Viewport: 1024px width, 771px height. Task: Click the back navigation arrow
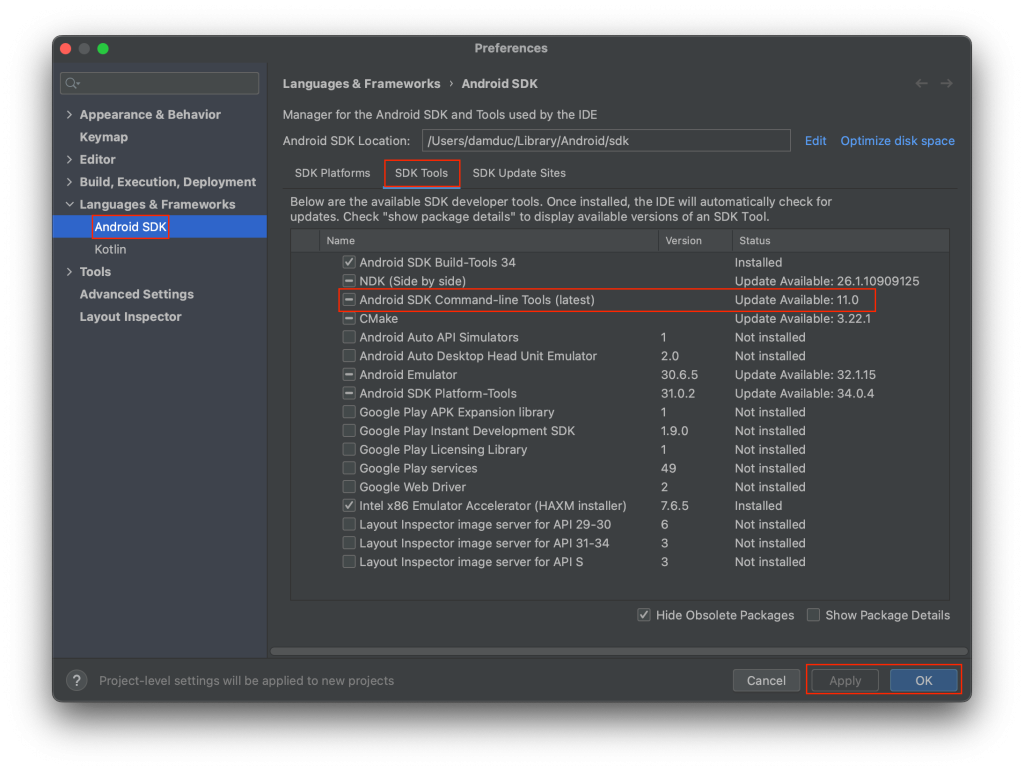[x=921, y=84]
